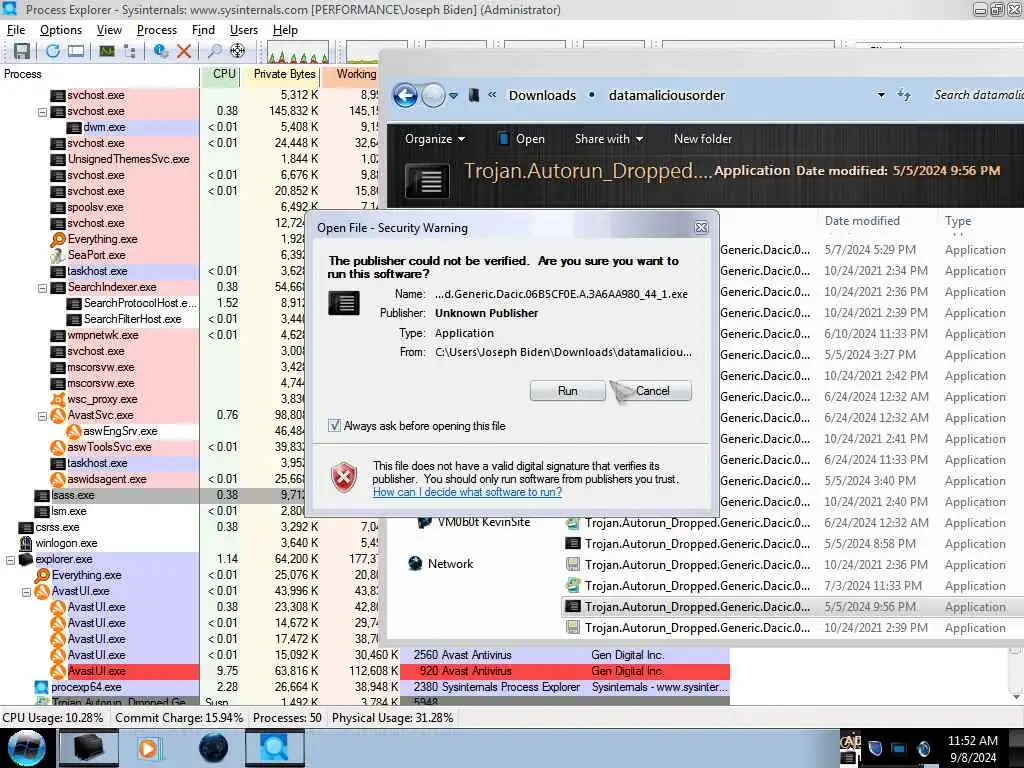1024x768 pixels.
Task: Click the aswidsagent.exe Avast icon
Action: tap(58, 479)
